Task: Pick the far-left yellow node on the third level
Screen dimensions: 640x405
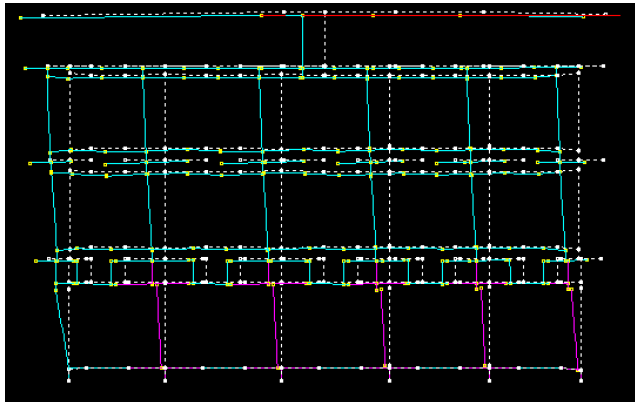Action: 31,162
